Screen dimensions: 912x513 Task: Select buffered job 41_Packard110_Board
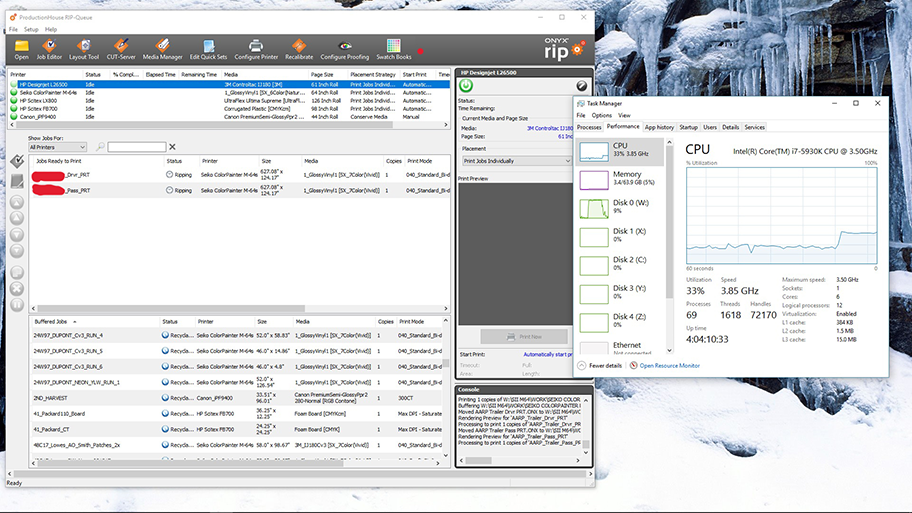237,414
